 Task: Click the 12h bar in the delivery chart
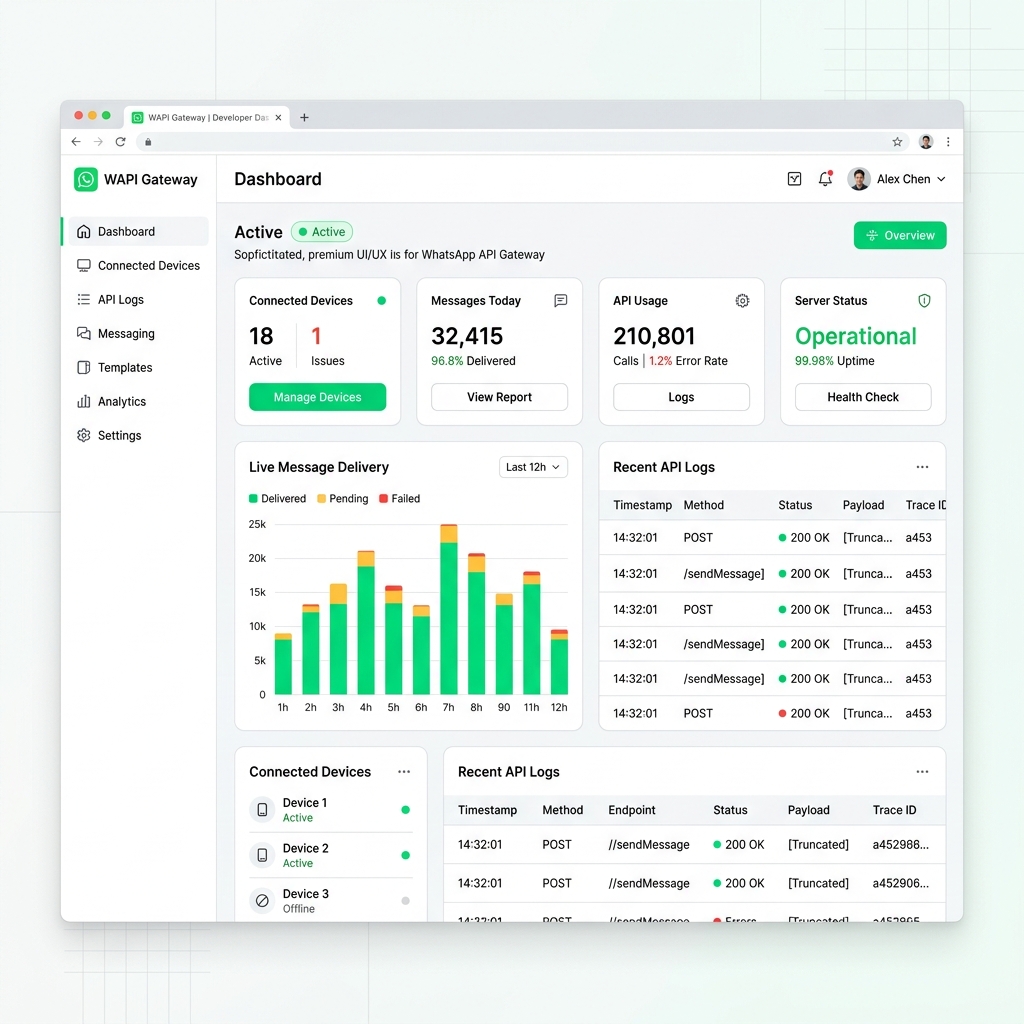[x=559, y=662]
